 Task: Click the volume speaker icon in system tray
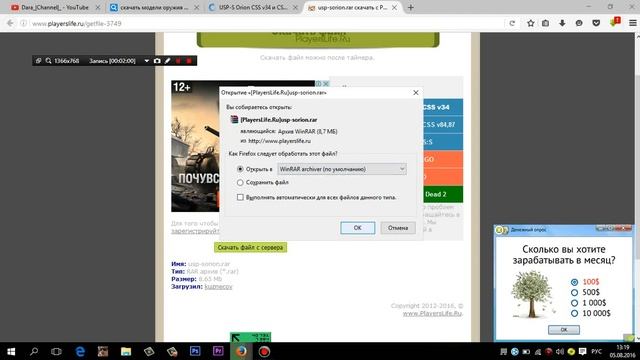(560, 351)
